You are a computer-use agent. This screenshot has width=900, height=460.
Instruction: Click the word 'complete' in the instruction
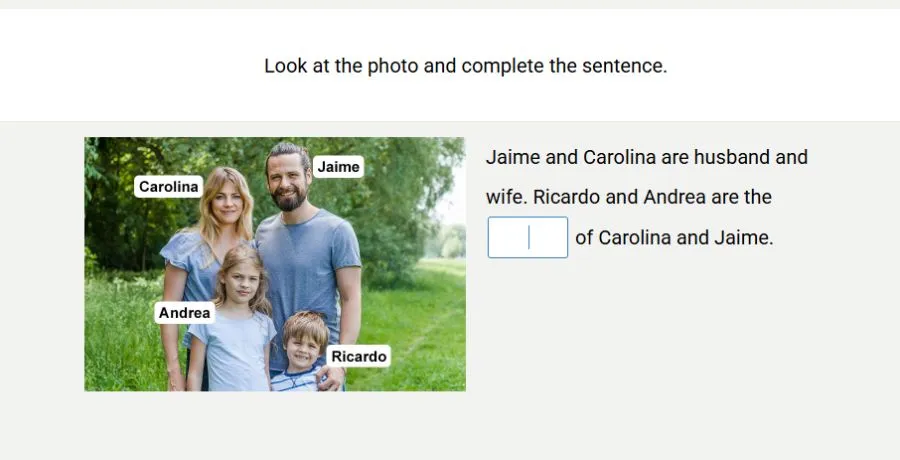click(x=506, y=66)
